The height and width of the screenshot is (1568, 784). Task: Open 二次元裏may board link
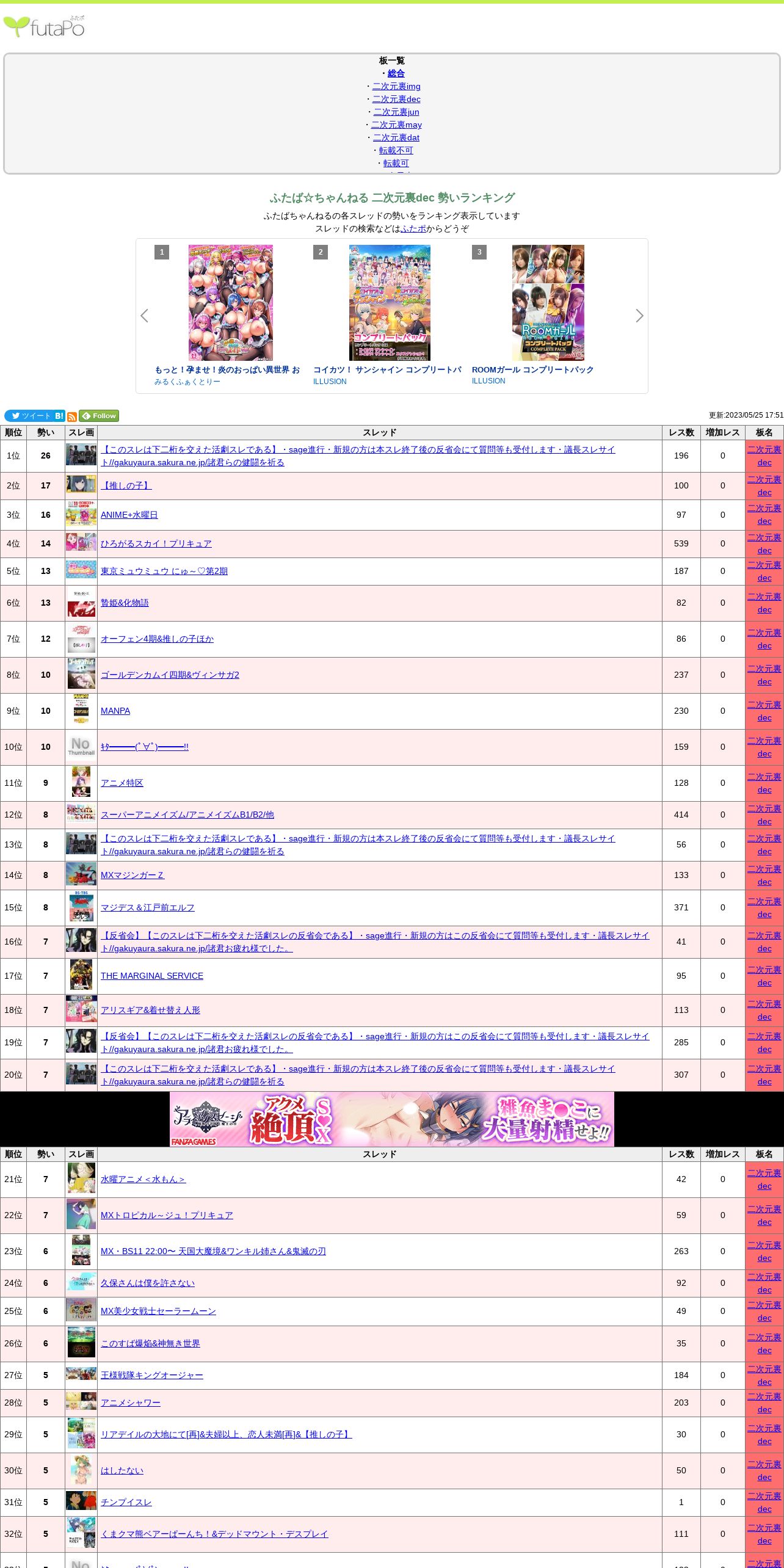(x=396, y=125)
